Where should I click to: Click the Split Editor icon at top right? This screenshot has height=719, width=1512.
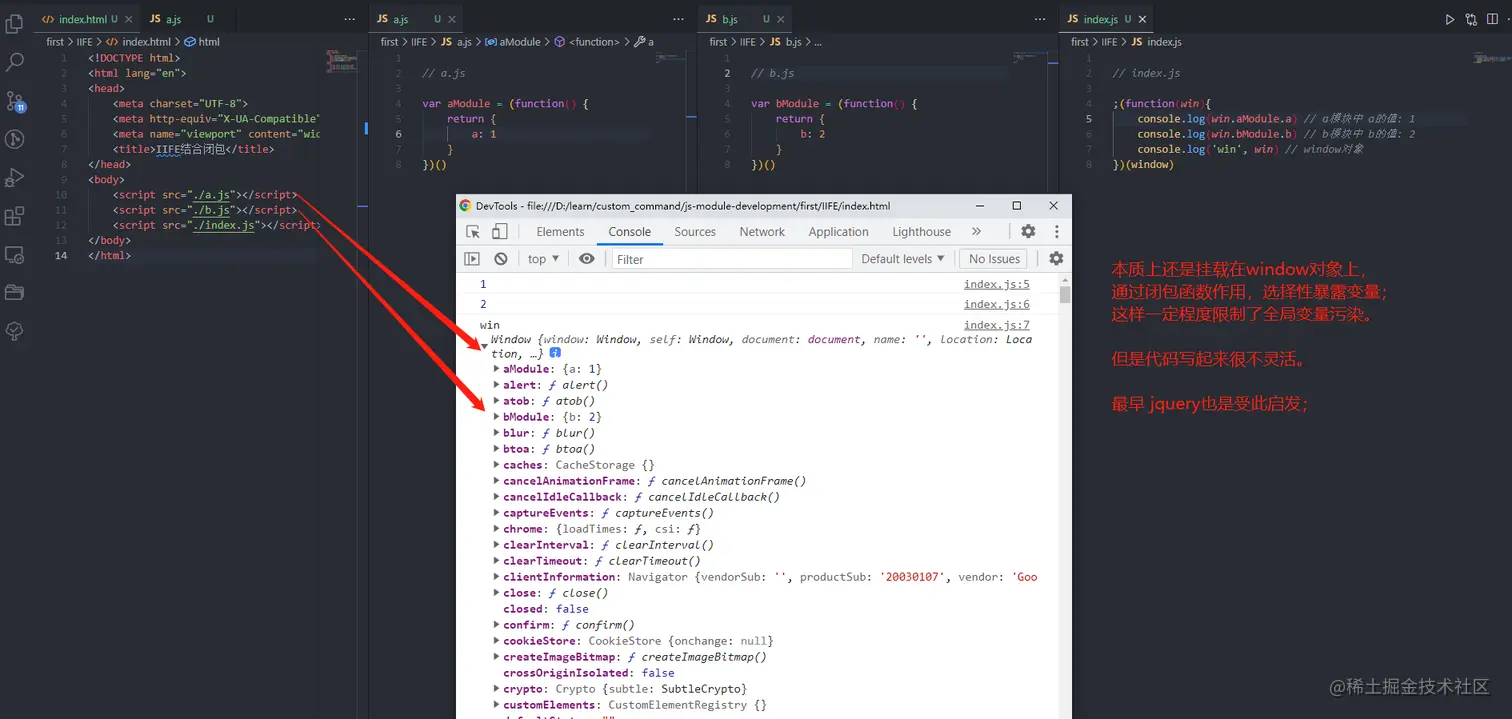point(1494,19)
